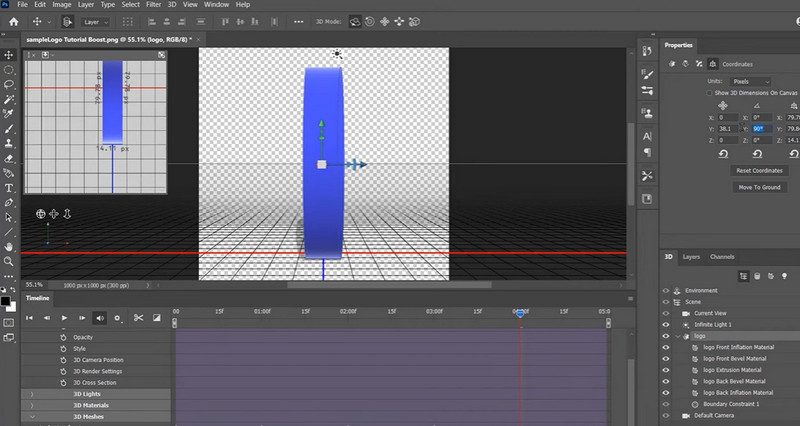Screen dimensions: 800x426
Task: Select the Move tool in the toolbar
Action: pyautogui.click(x=9, y=54)
